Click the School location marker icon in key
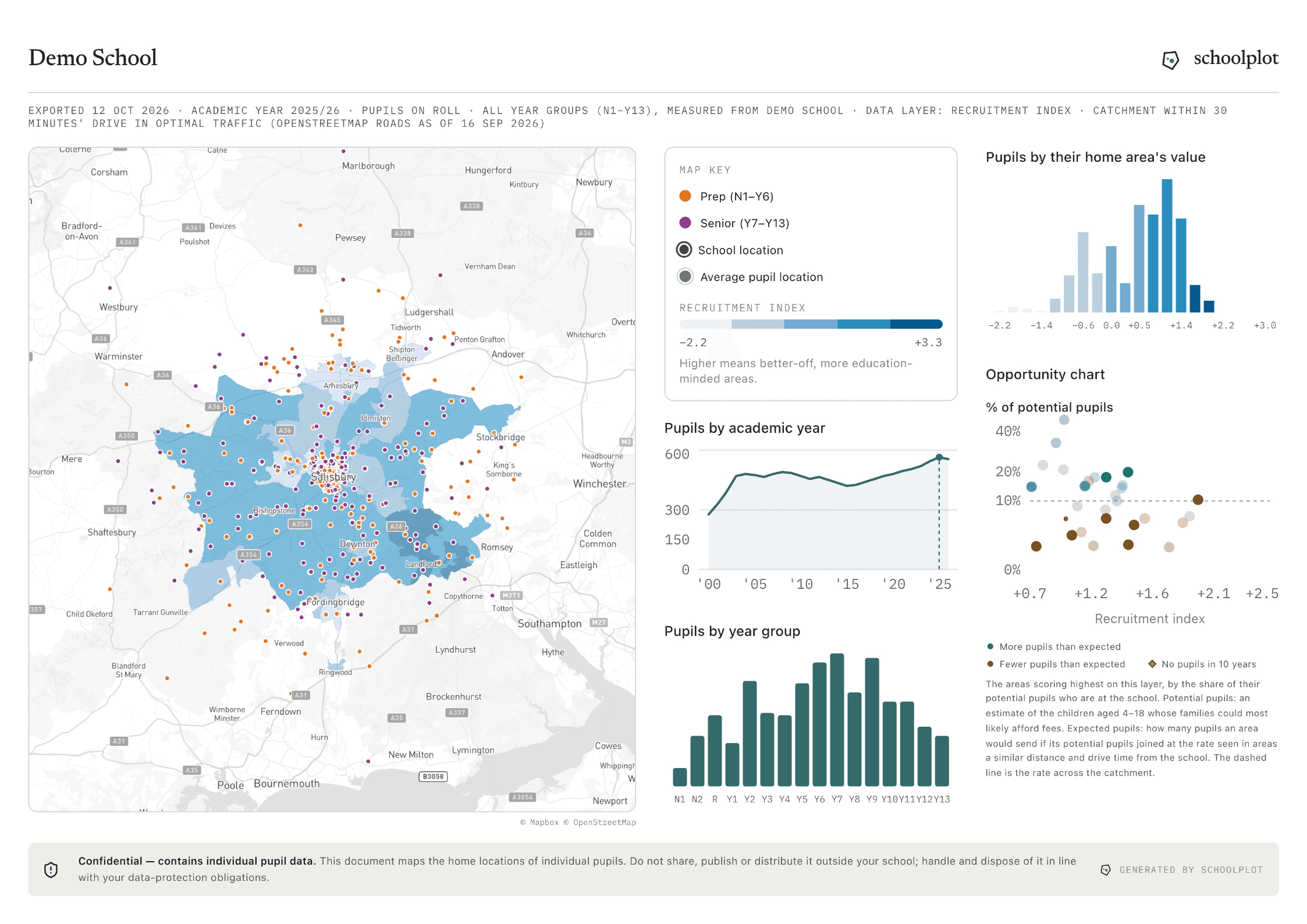The width and height of the screenshot is (1307, 924). click(x=684, y=250)
